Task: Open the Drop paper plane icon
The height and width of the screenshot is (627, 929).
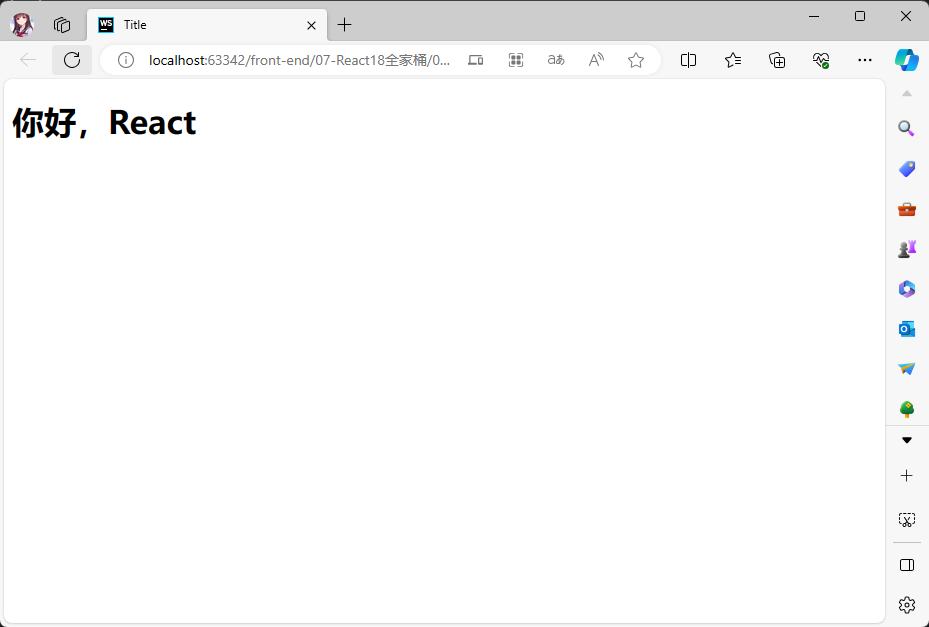Action: 907,369
